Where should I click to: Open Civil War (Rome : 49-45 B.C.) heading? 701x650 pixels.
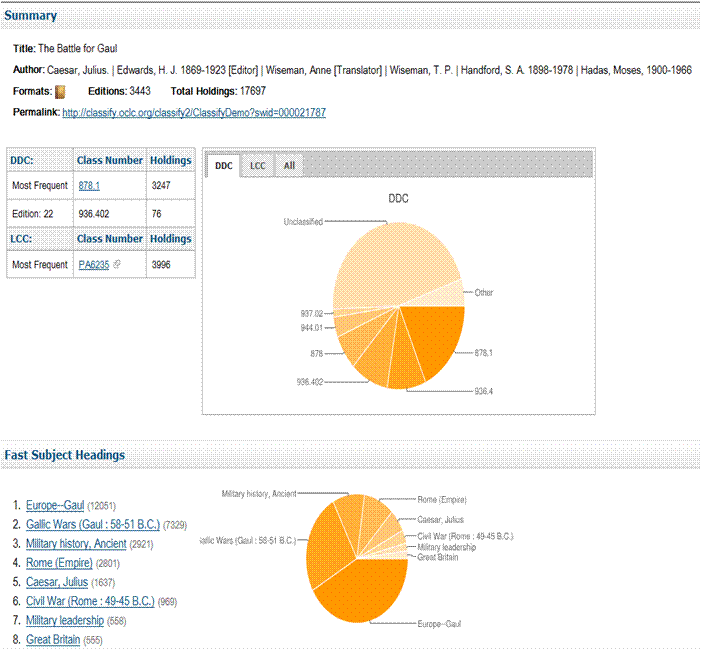tap(90, 601)
